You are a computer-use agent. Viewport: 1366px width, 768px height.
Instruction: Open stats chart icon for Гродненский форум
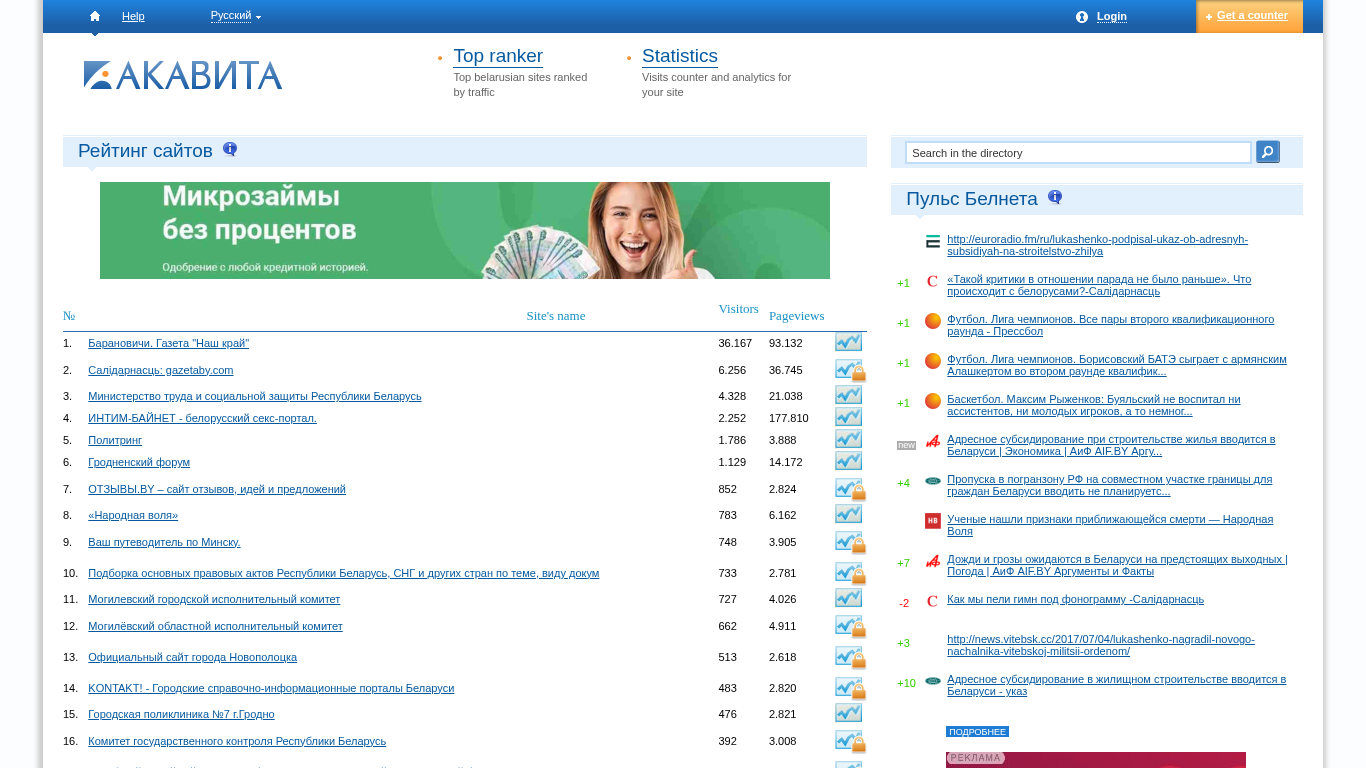[848, 461]
